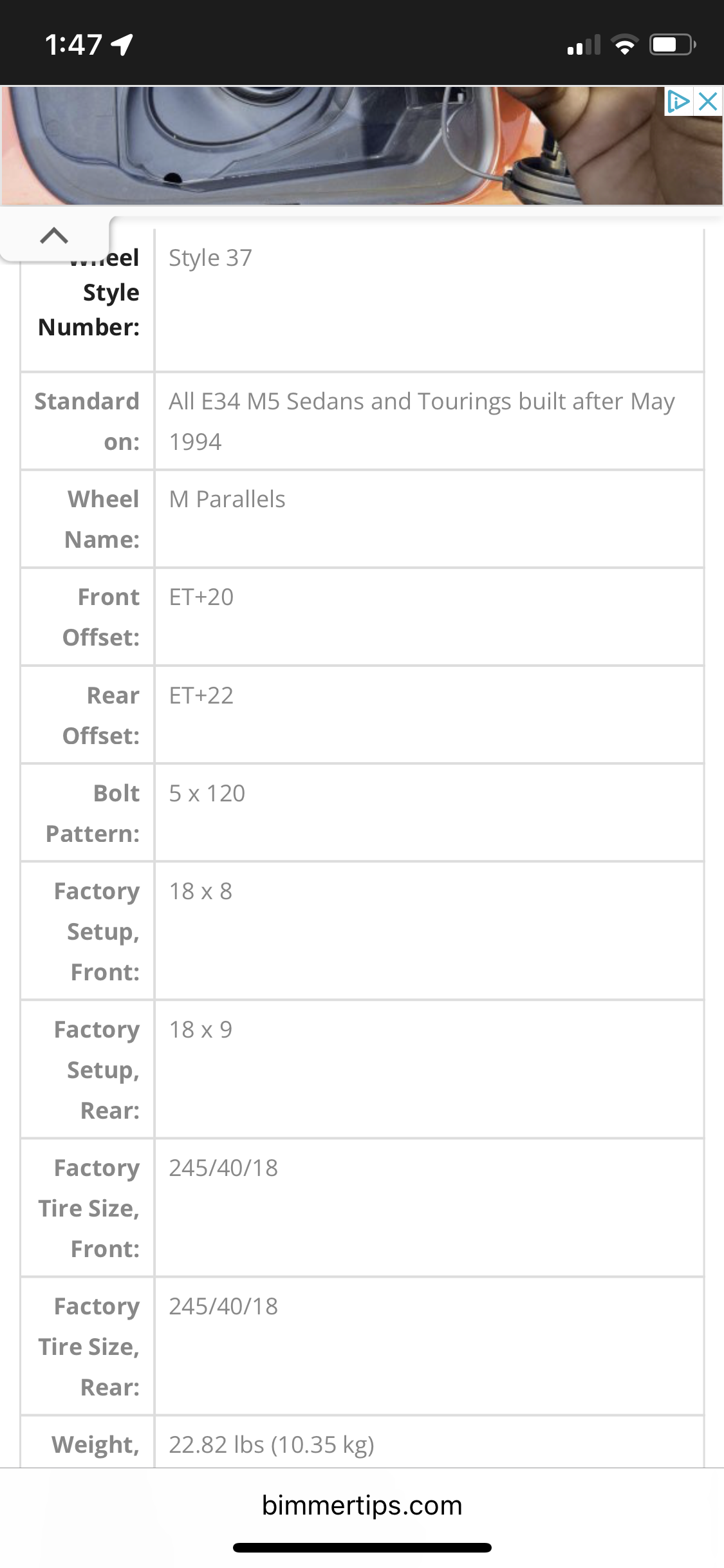Tap the 22.82 lbs weight value
Viewport: 724px width, 1568px height.
[272, 1445]
